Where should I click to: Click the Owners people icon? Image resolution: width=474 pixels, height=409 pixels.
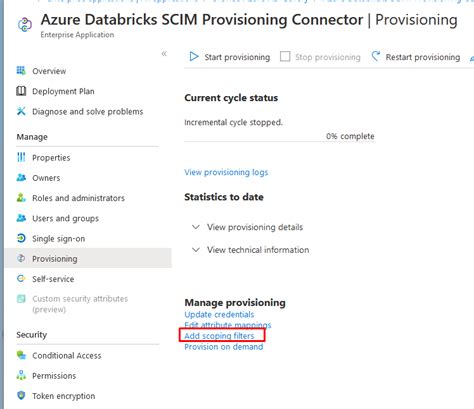click(21, 178)
